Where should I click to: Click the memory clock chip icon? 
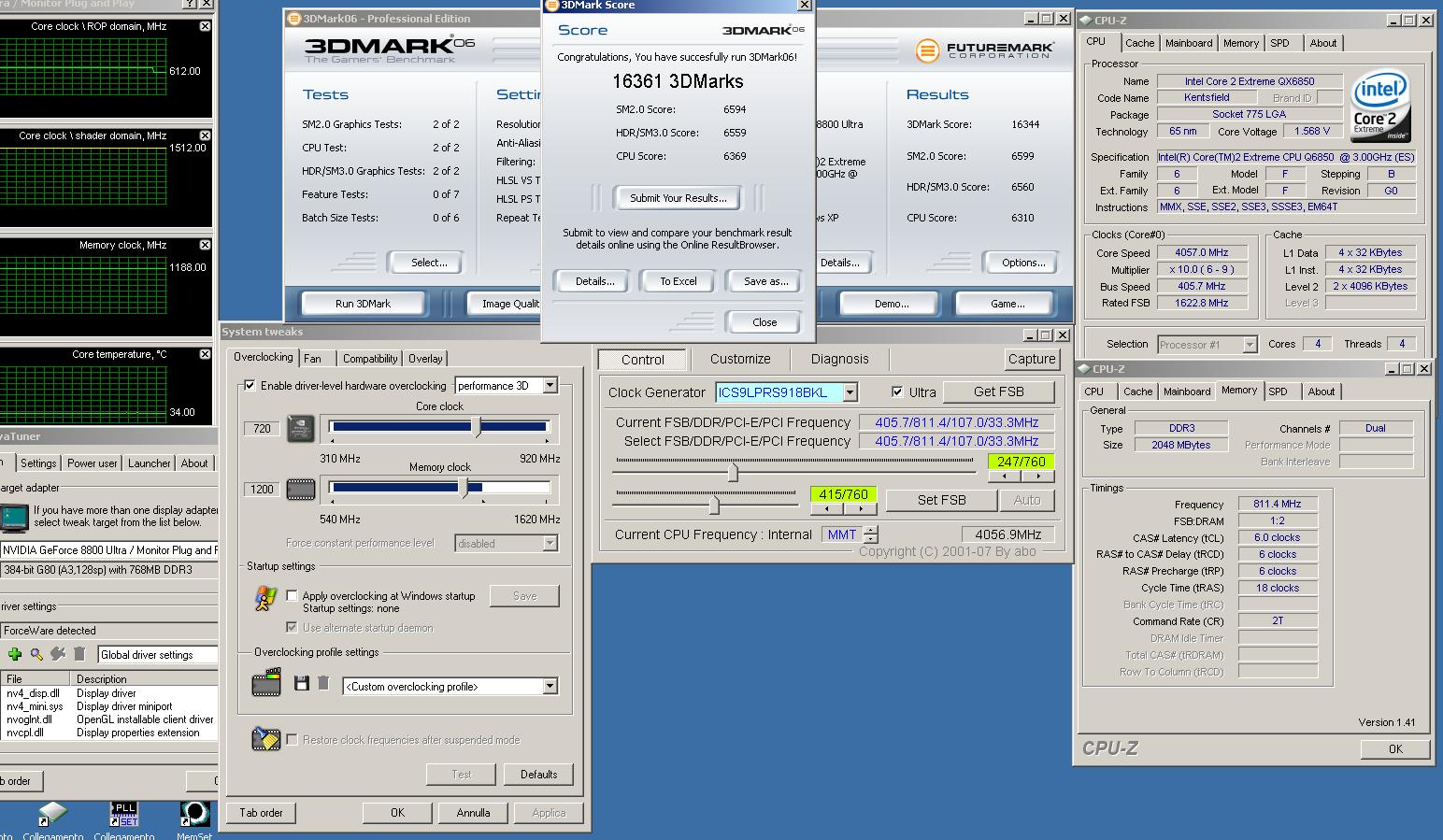click(301, 489)
